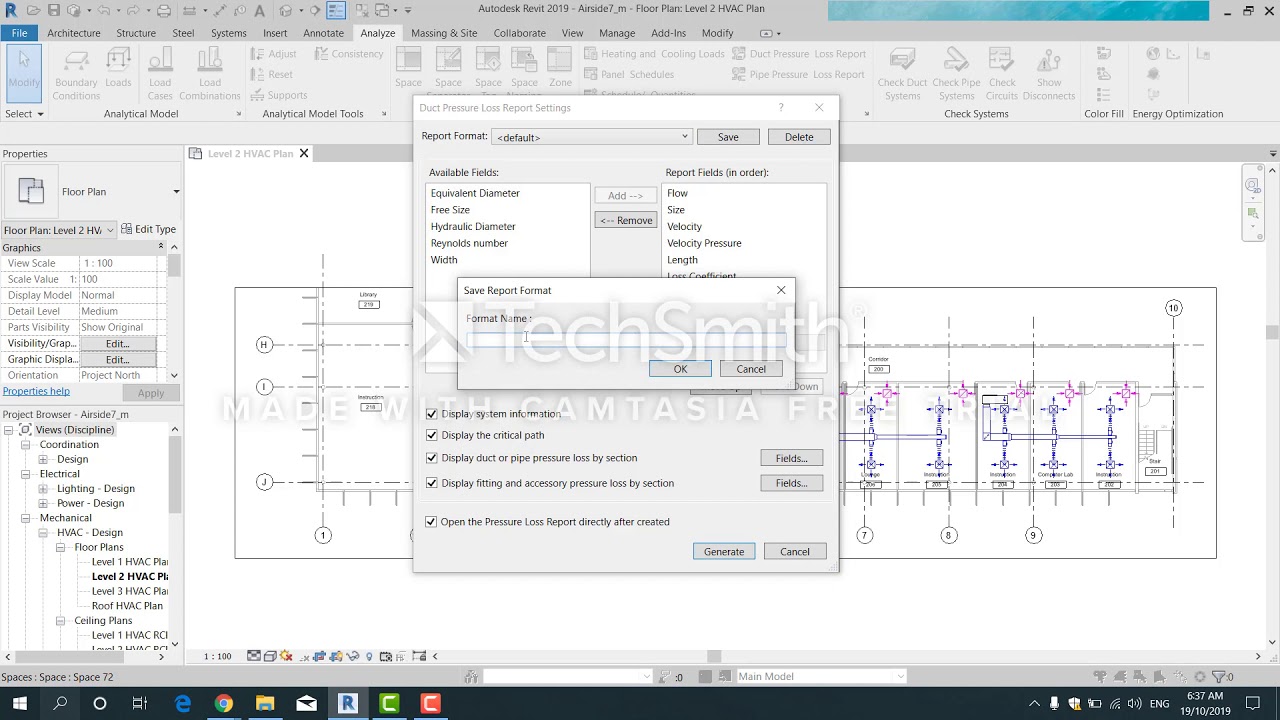Open the Report Format dropdown
This screenshot has height=720, width=1280.
591,137
